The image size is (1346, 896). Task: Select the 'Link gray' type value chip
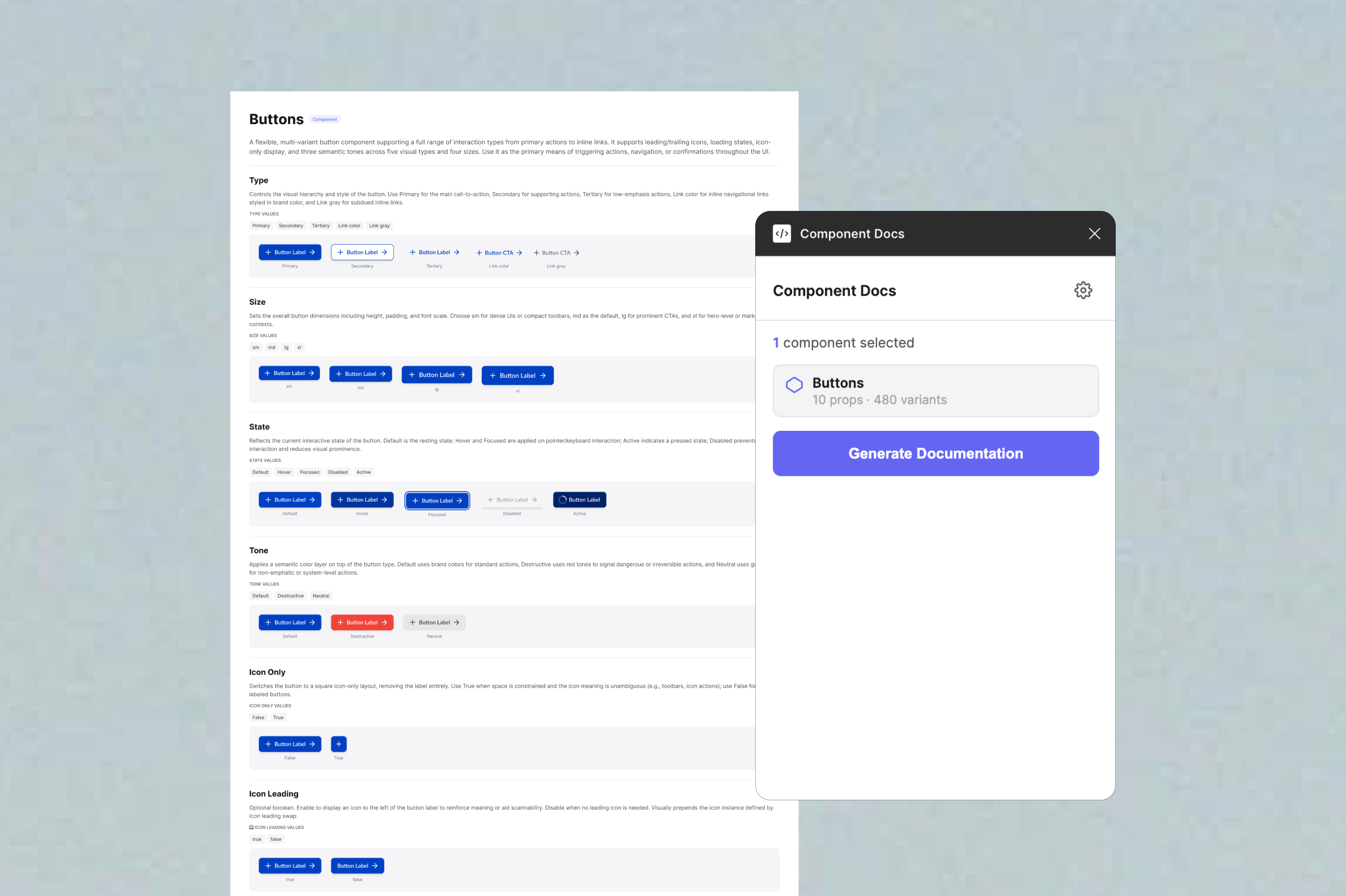coord(379,225)
